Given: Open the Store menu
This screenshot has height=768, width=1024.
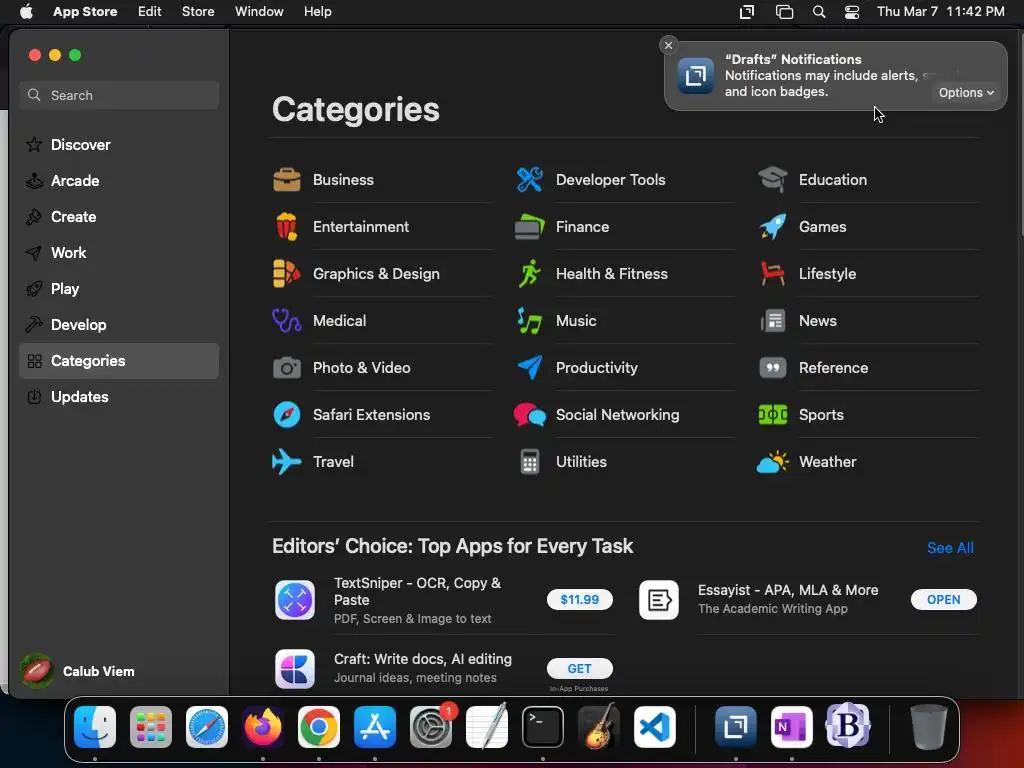Looking at the screenshot, I should coord(198,12).
